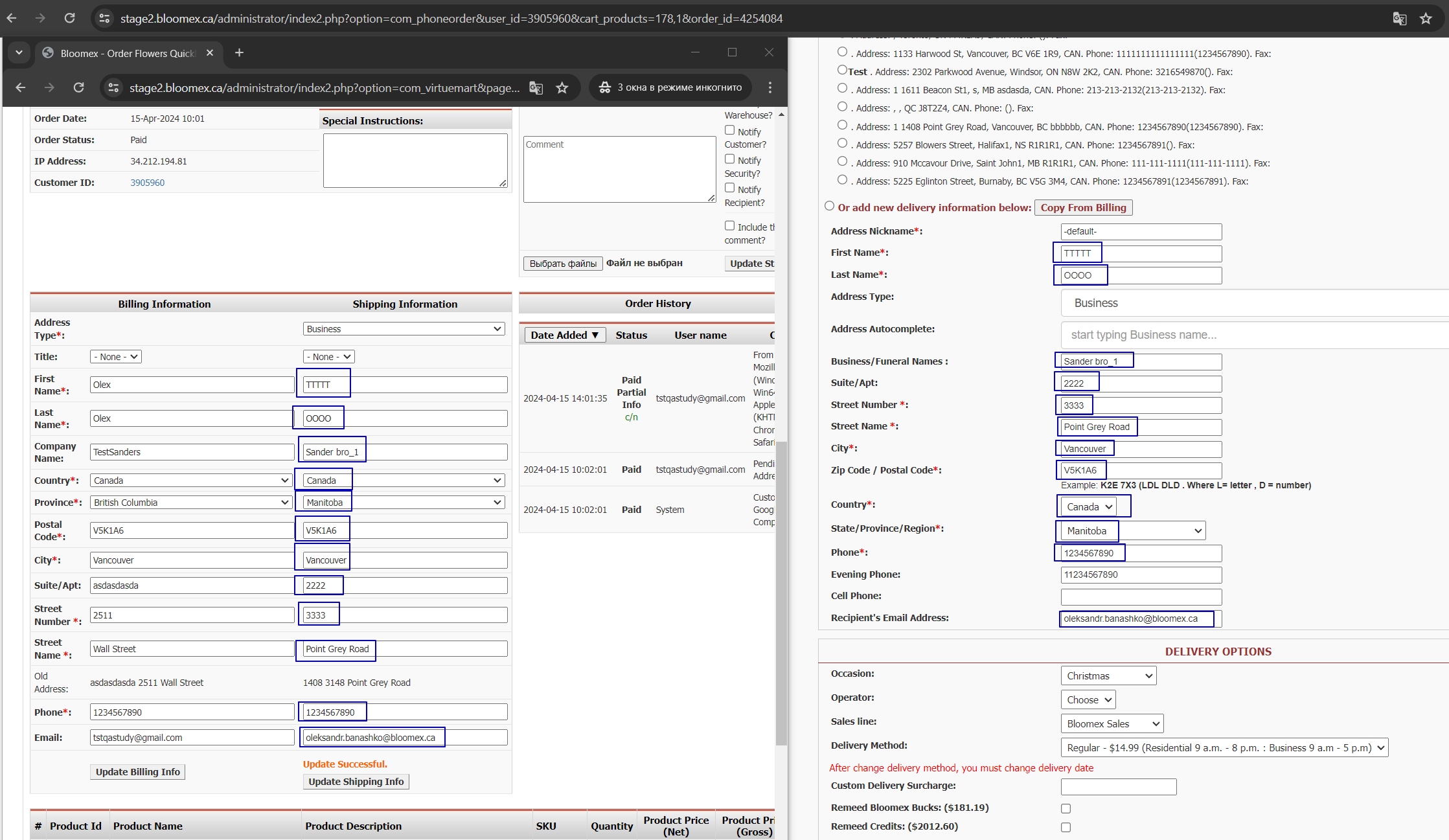The height and width of the screenshot is (840, 1449).
Task: Reload page in front browser window
Action: pos(78,87)
